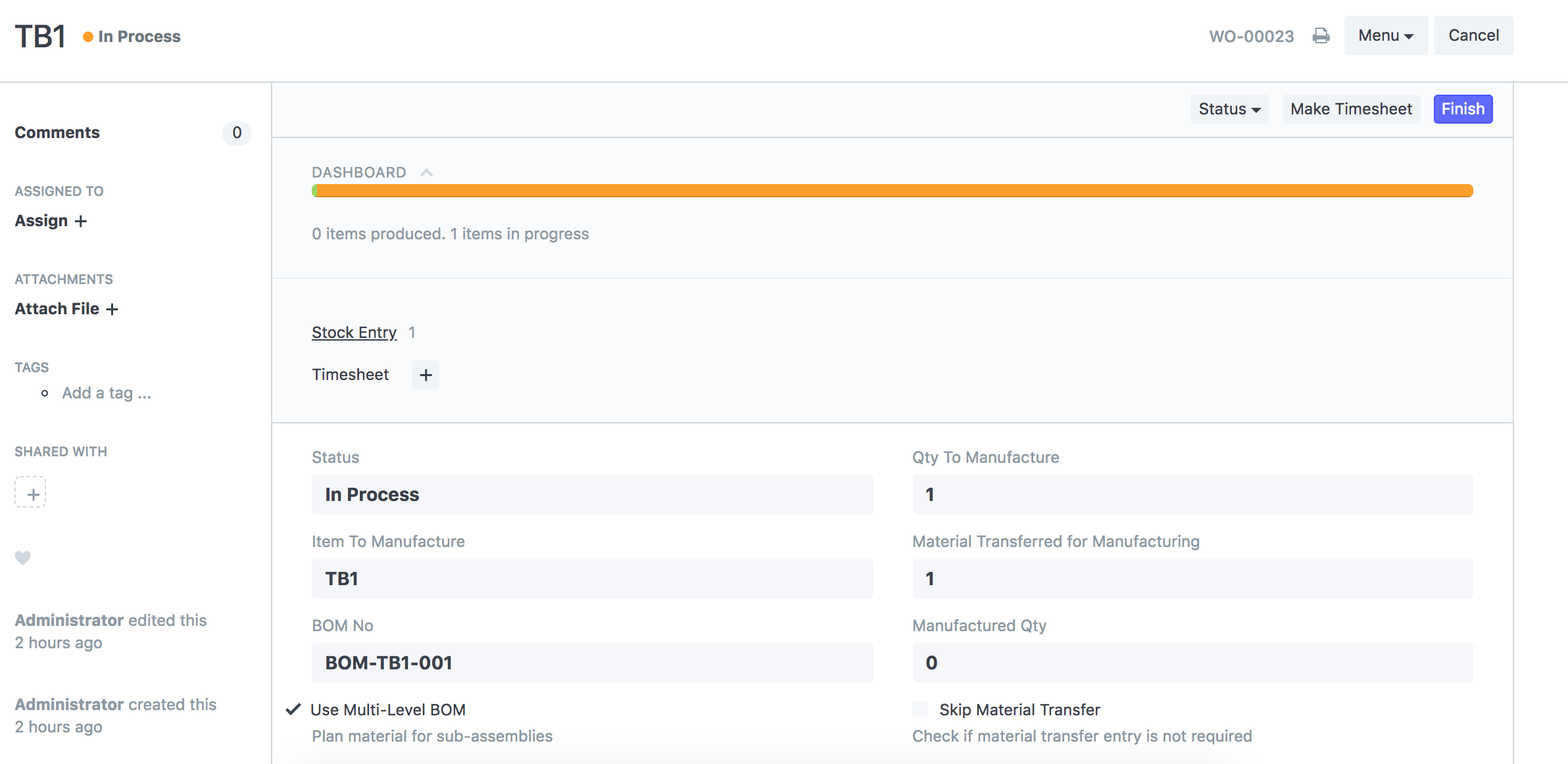The image size is (1568, 764).
Task: Click the plus icon beside Timesheet
Action: click(426, 375)
